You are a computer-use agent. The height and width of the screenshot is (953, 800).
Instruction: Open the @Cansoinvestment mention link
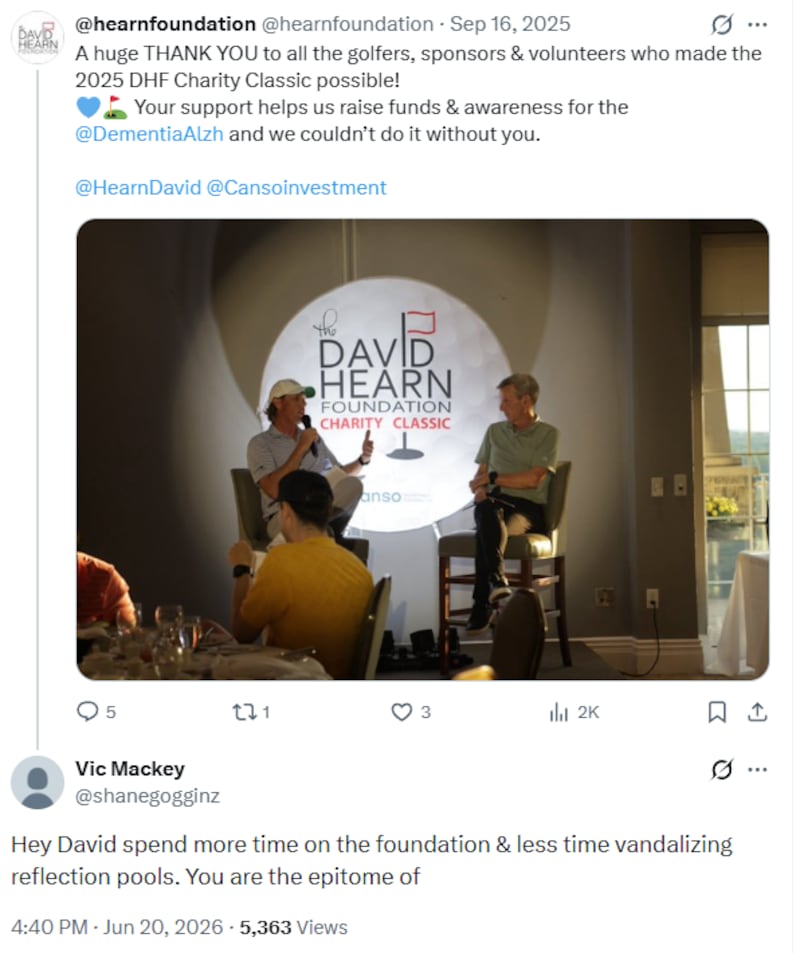click(x=297, y=188)
